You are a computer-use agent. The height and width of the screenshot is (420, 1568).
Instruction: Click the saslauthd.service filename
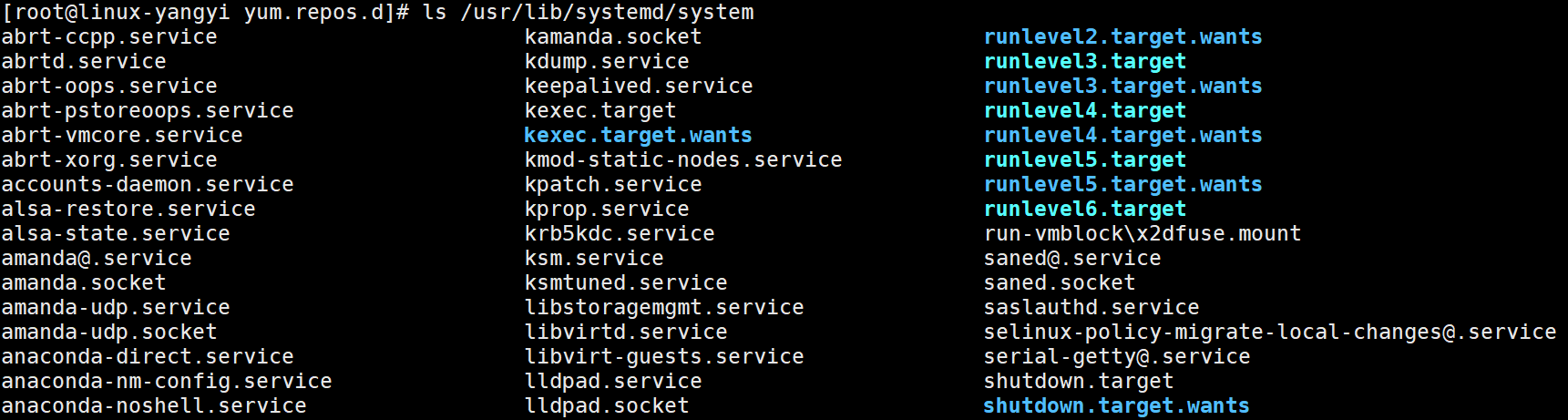point(1091,308)
